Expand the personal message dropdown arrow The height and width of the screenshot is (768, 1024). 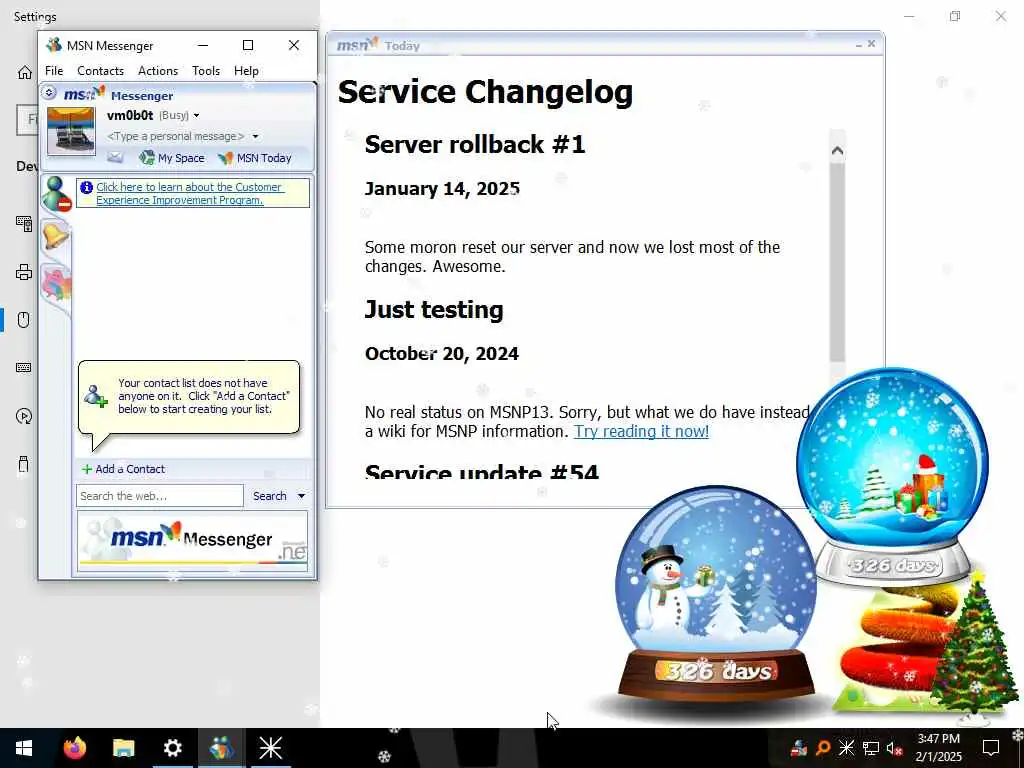point(255,136)
